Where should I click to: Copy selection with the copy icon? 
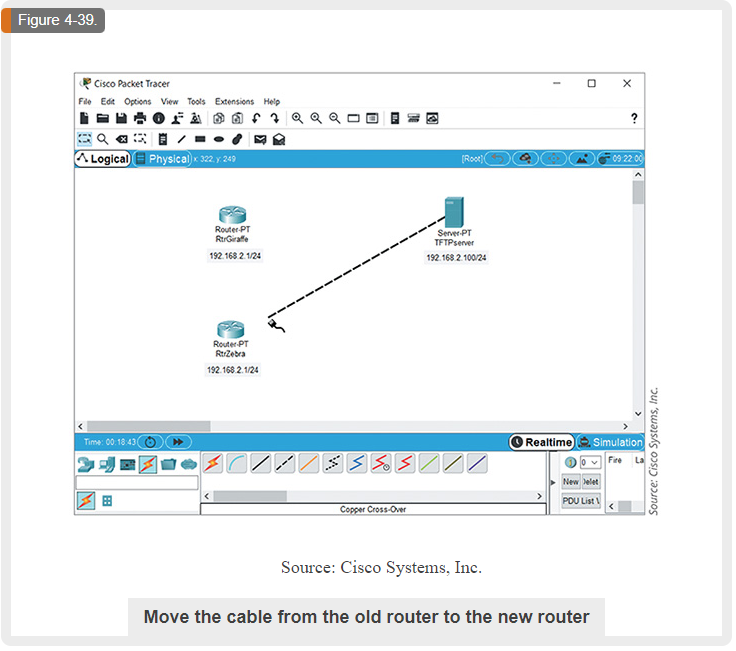pos(219,118)
